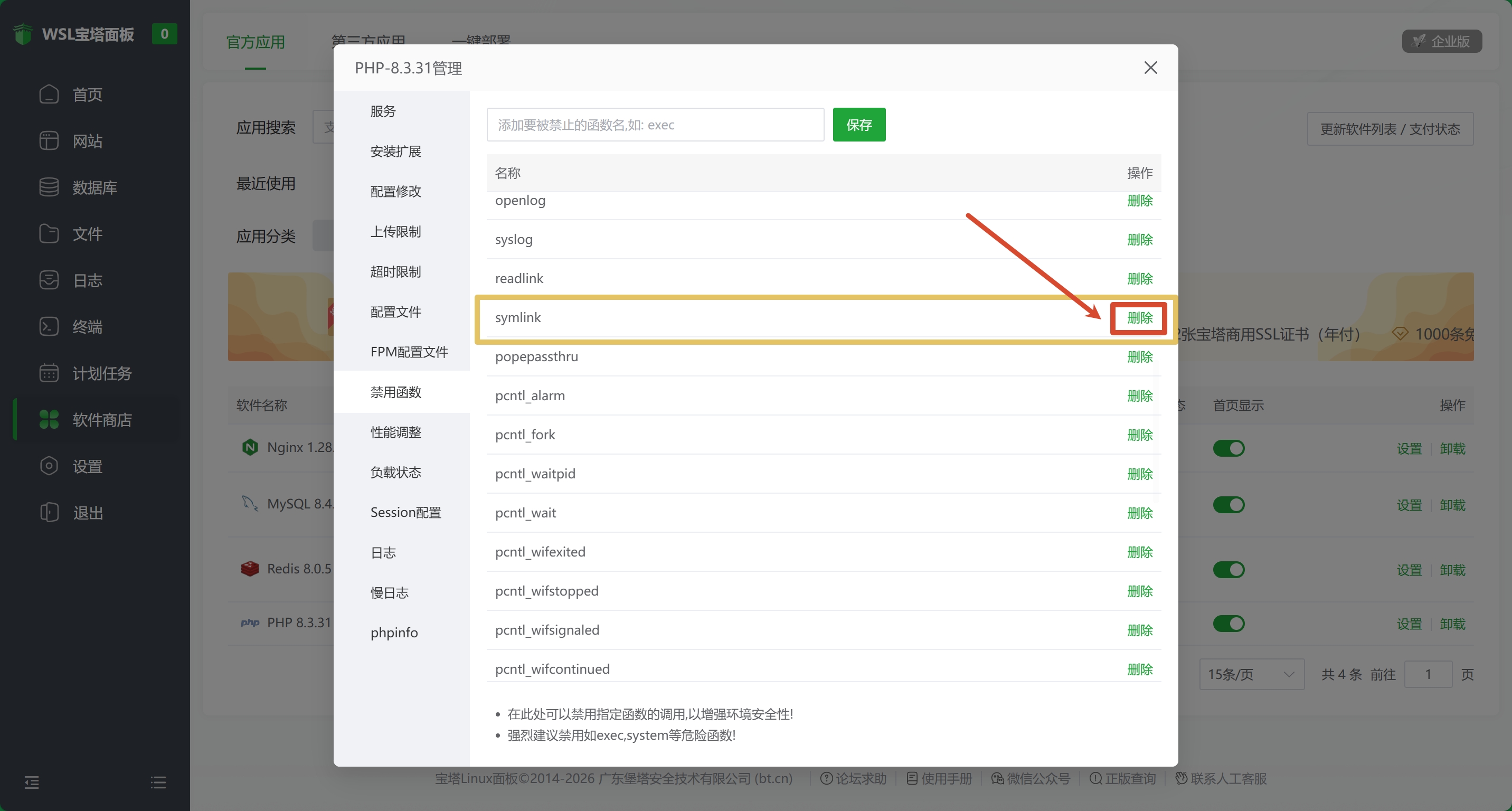Viewport: 1512px width, 811px height.
Task: Switch to FPM配置文件 tab in PHP dialog
Action: click(x=401, y=352)
